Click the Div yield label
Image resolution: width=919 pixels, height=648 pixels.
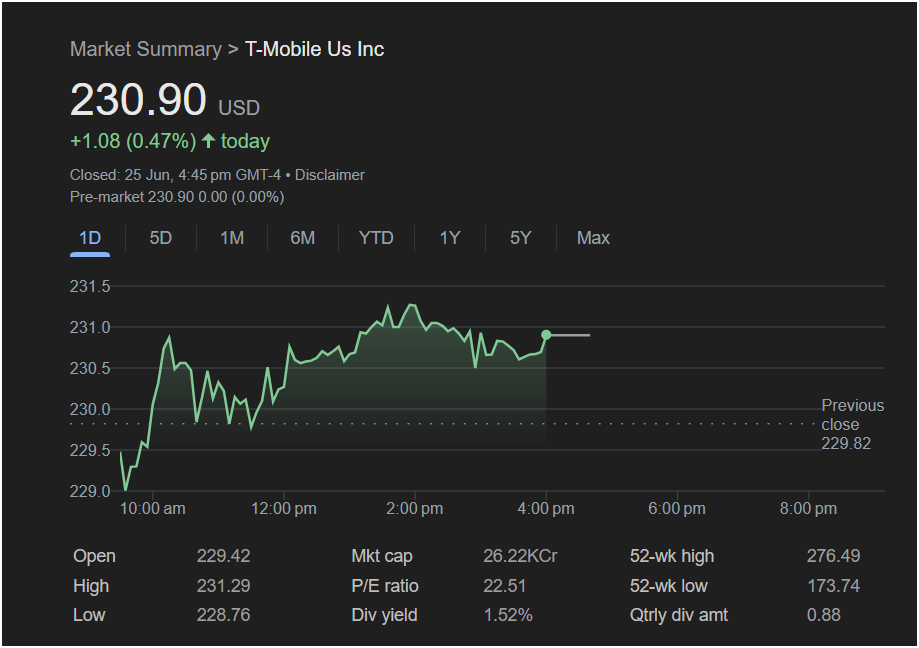(x=384, y=615)
